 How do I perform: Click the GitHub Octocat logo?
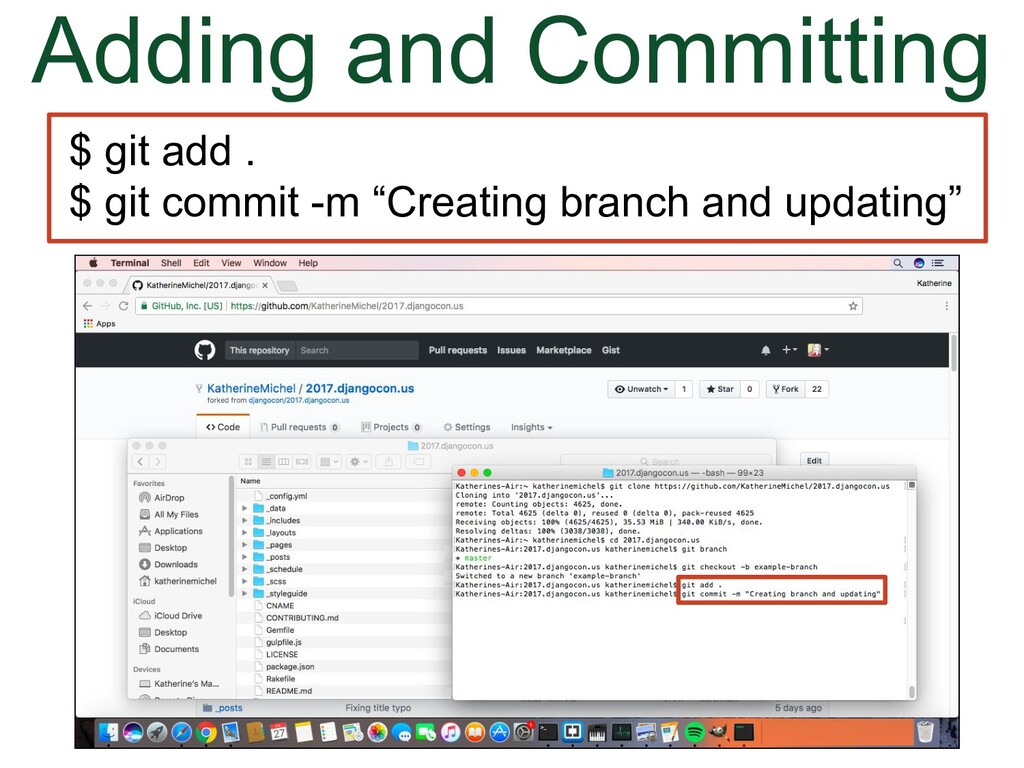[x=204, y=350]
